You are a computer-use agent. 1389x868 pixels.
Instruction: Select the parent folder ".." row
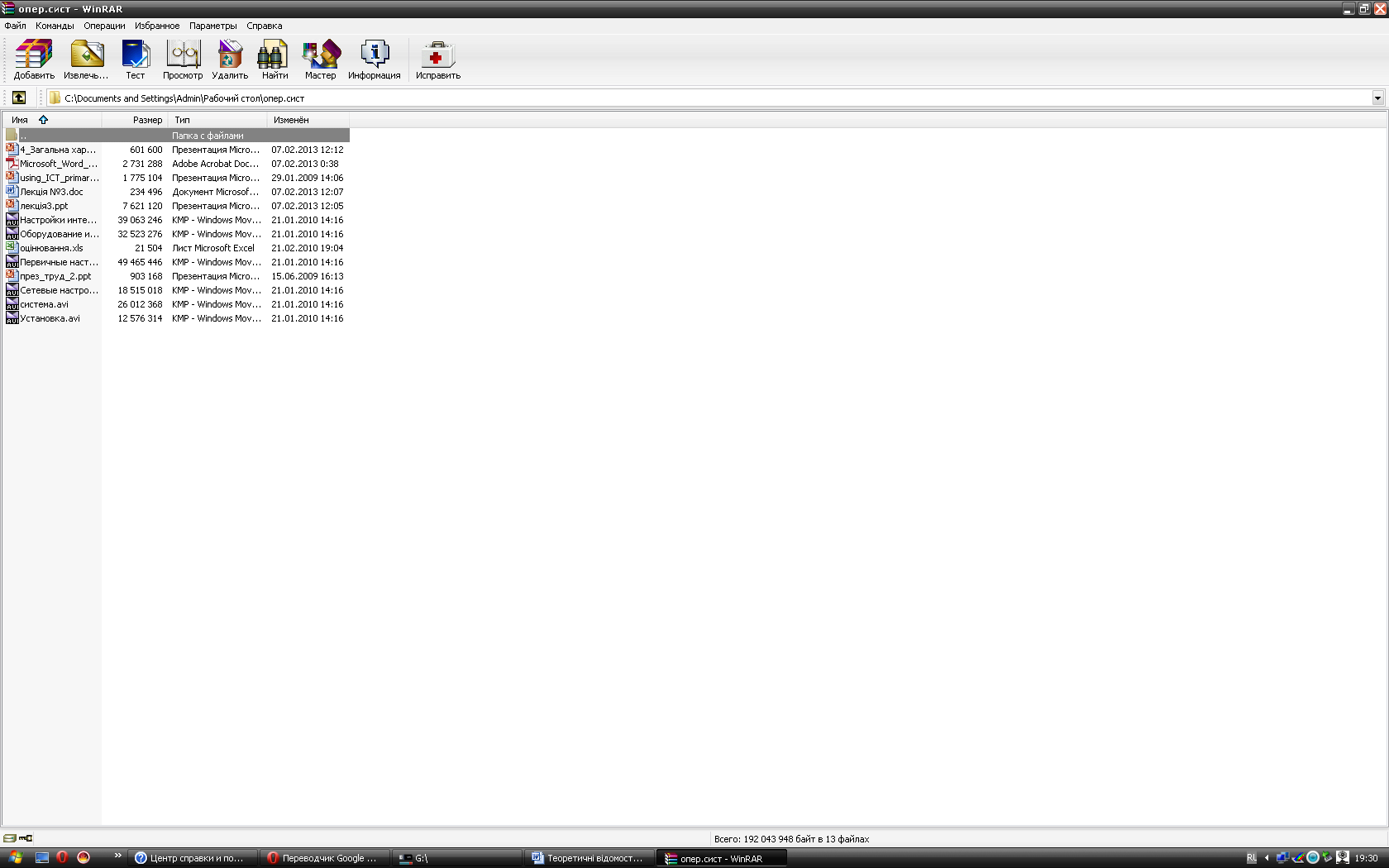coord(177,135)
